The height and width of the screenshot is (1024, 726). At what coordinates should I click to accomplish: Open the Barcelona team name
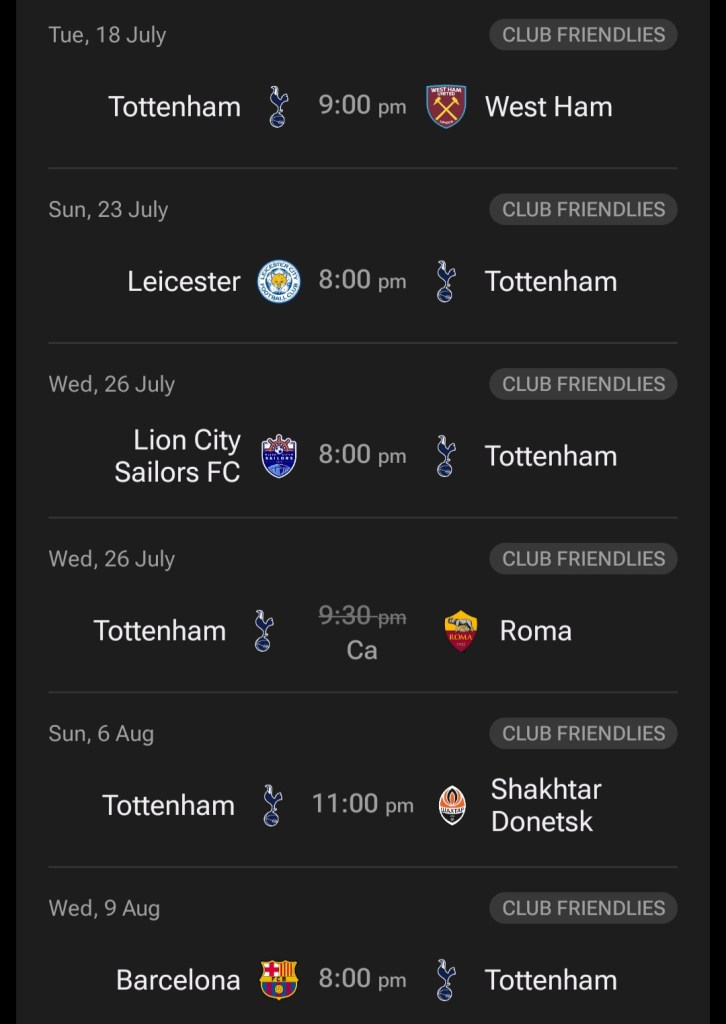[178, 980]
